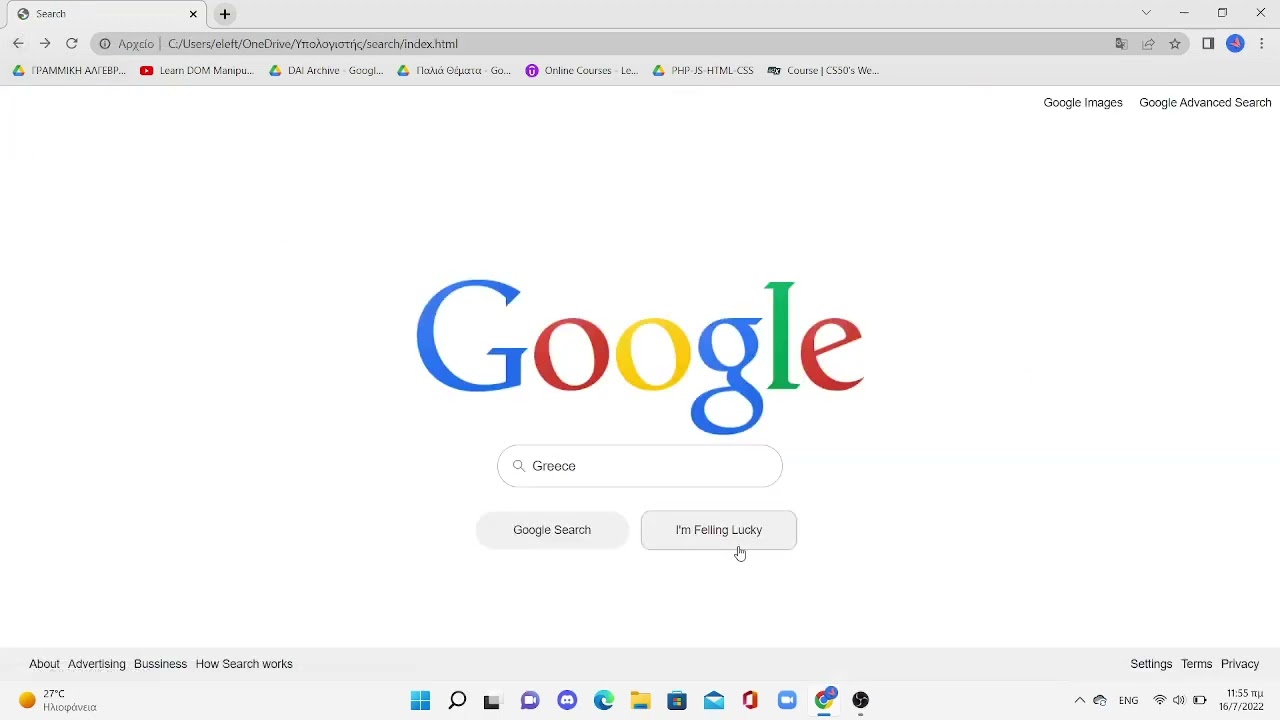Go forward with the browser forward arrow
The height and width of the screenshot is (720, 1280).
pyautogui.click(x=45, y=44)
